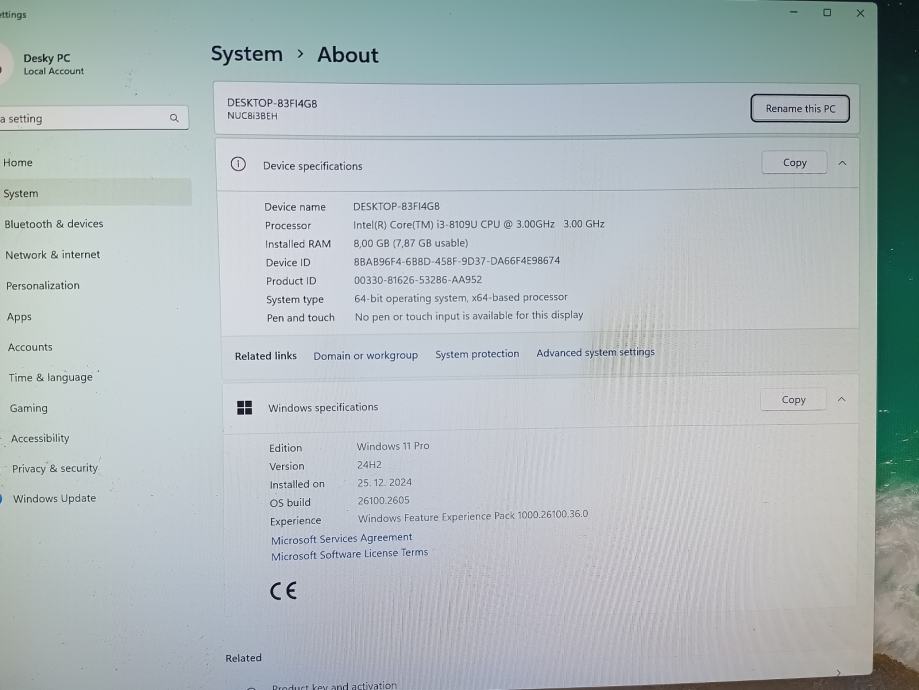Image resolution: width=919 pixels, height=690 pixels.
Task: Select the Windows Feature Experience Pack value
Action: [x=473, y=516]
